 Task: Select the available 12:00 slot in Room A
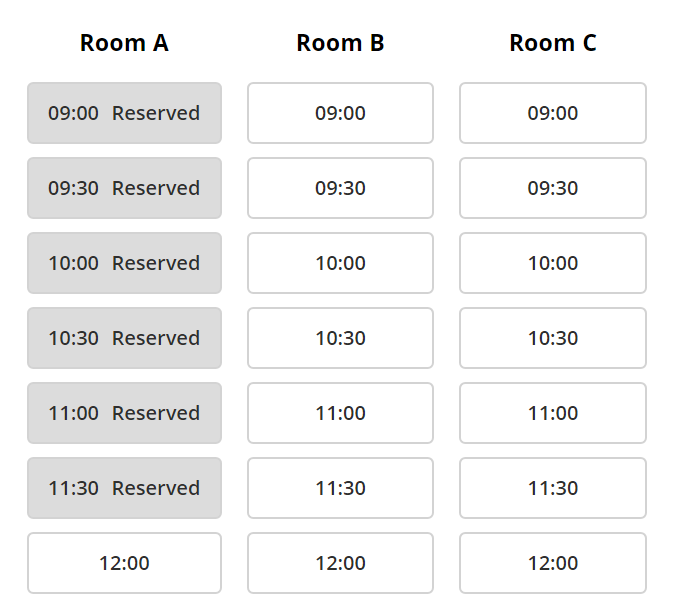coord(124,562)
